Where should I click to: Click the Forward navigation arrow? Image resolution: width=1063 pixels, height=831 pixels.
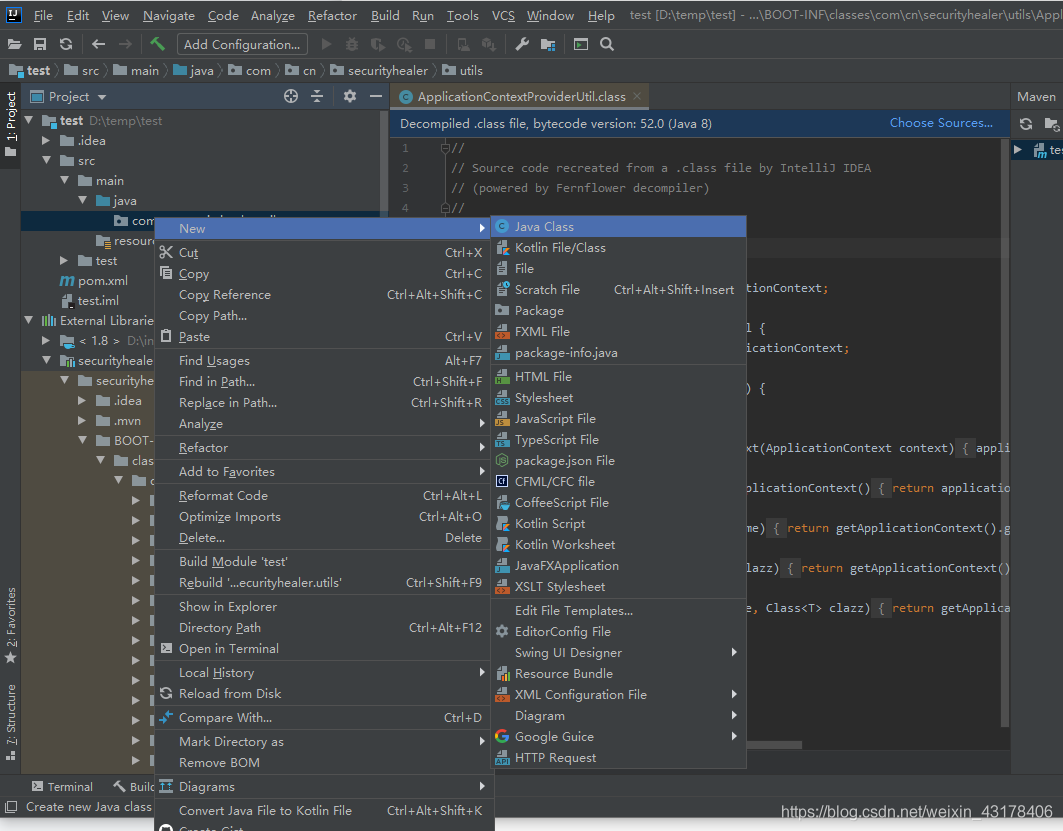point(125,44)
